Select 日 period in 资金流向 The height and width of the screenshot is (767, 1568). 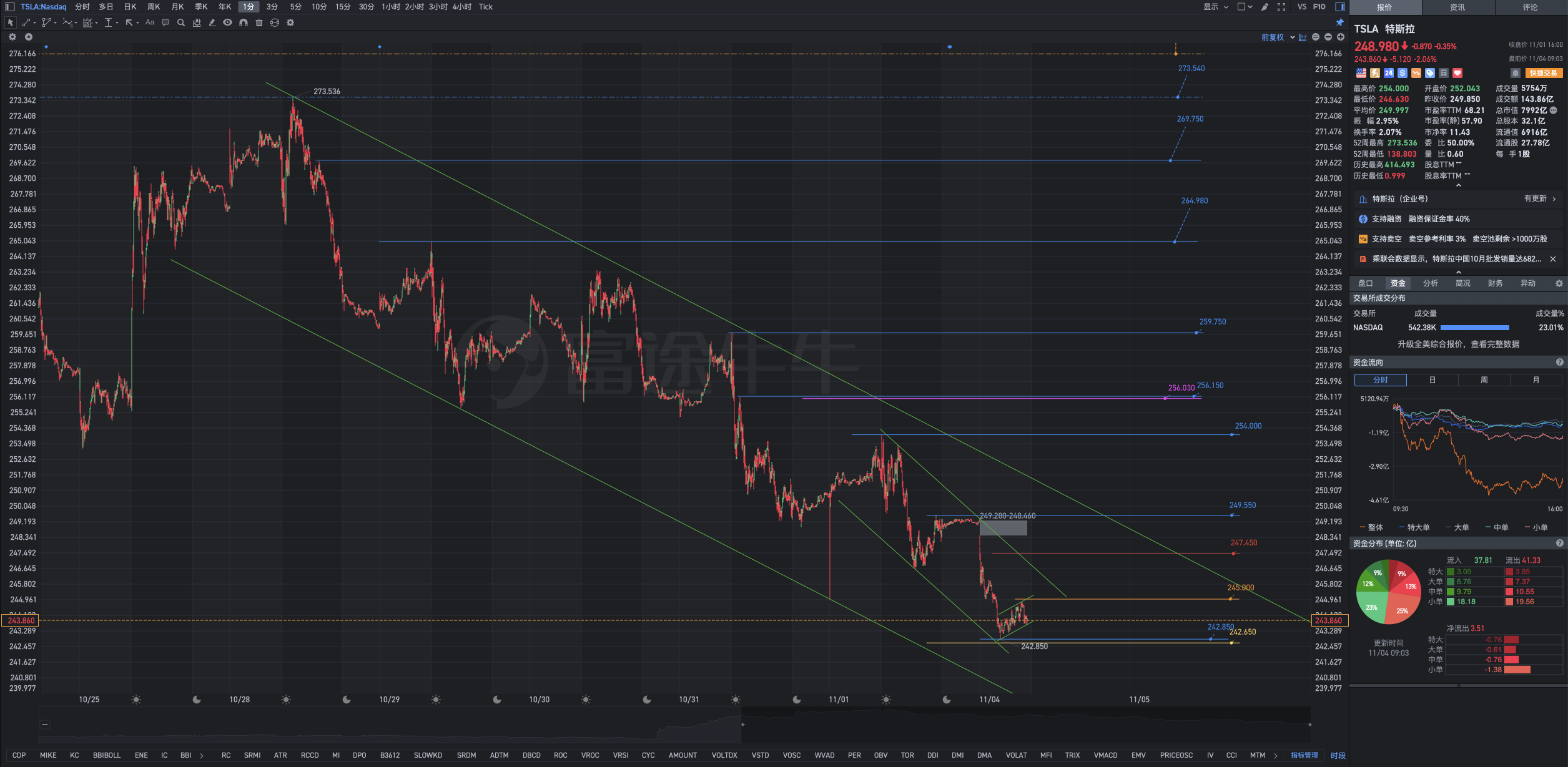(x=1432, y=380)
